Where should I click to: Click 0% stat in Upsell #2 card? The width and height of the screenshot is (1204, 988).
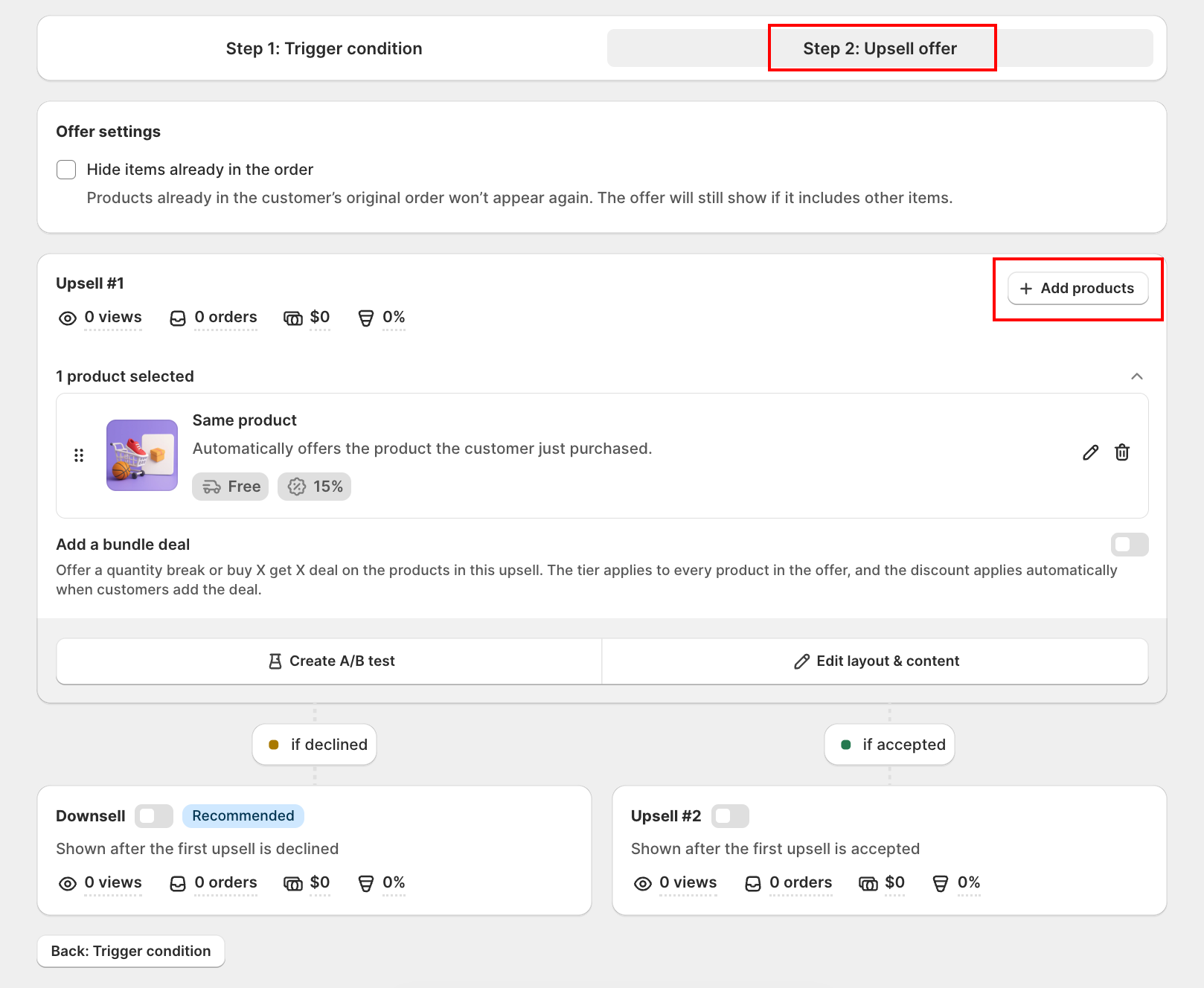(969, 882)
